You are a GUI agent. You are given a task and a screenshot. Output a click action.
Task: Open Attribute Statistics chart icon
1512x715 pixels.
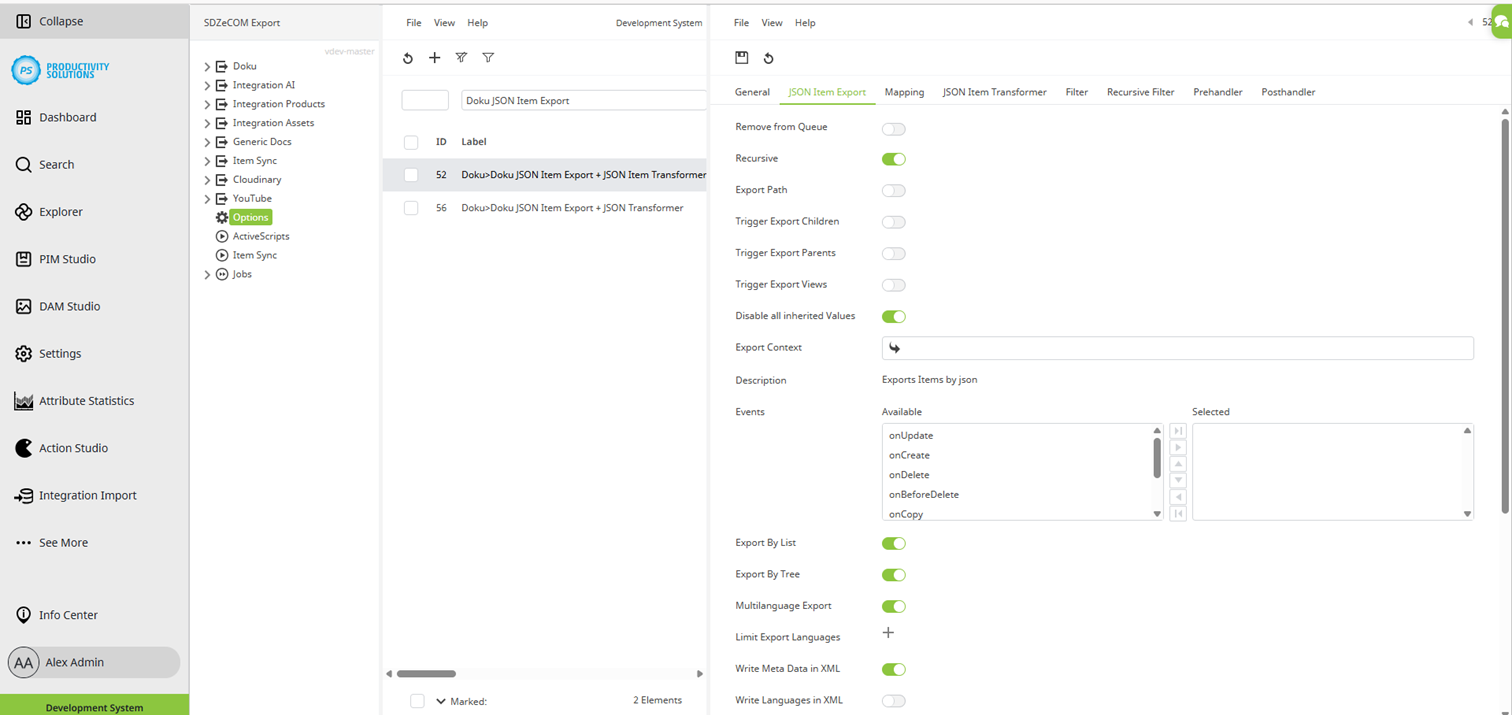click(23, 401)
